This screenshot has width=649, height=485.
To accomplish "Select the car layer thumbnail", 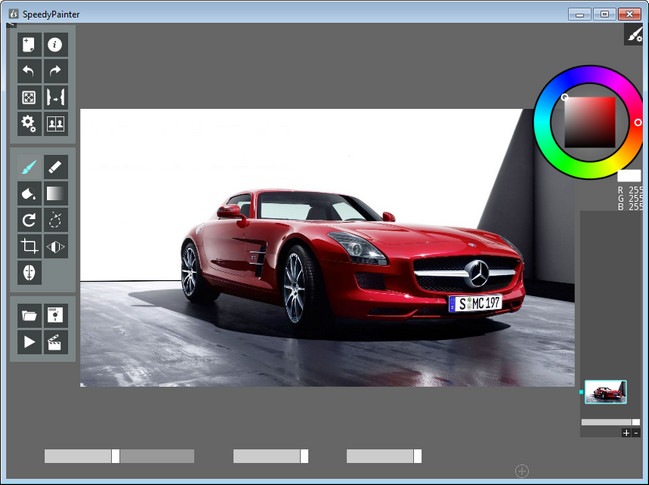I will point(605,392).
